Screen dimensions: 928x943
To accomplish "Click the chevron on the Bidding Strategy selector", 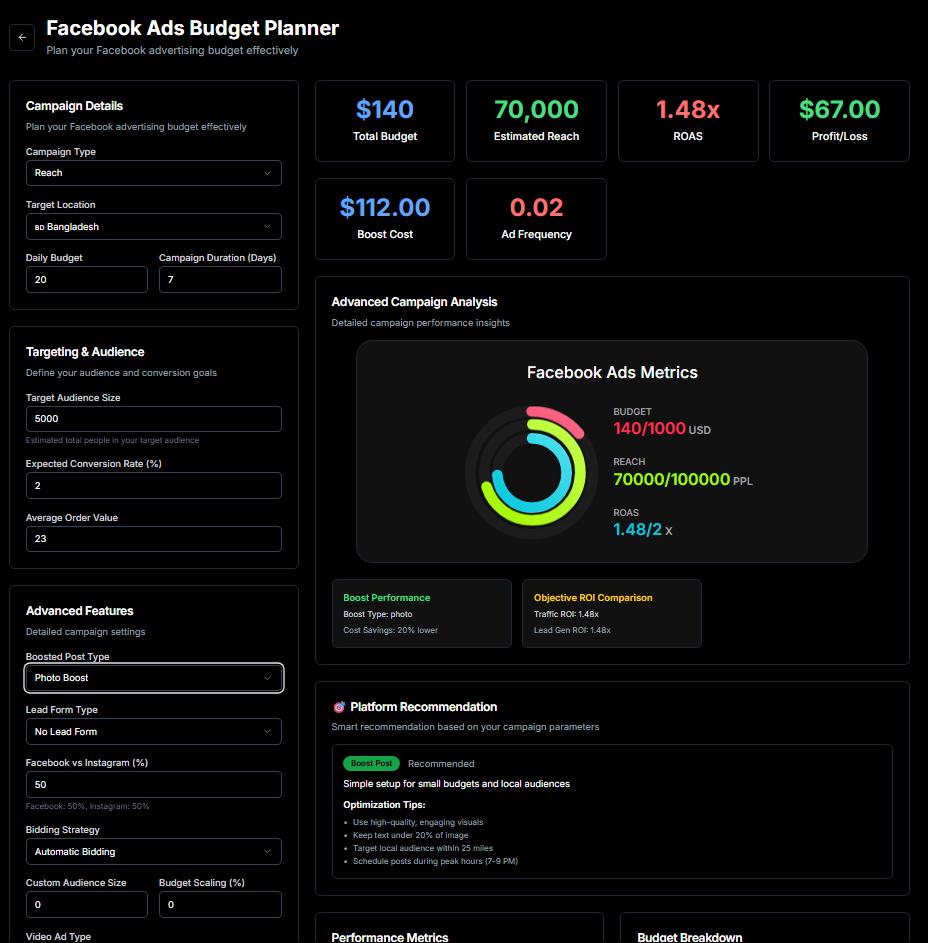I will 268,851.
